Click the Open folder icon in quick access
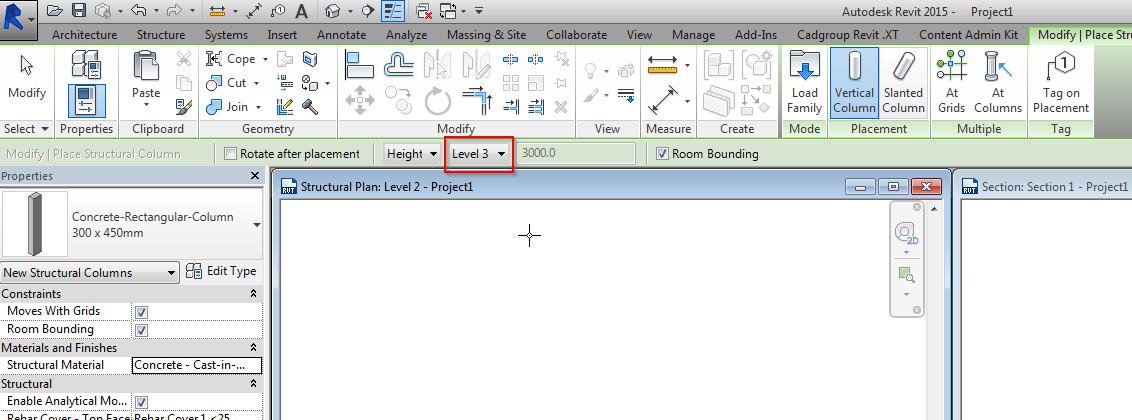The width and height of the screenshot is (1132, 420). click(x=55, y=11)
